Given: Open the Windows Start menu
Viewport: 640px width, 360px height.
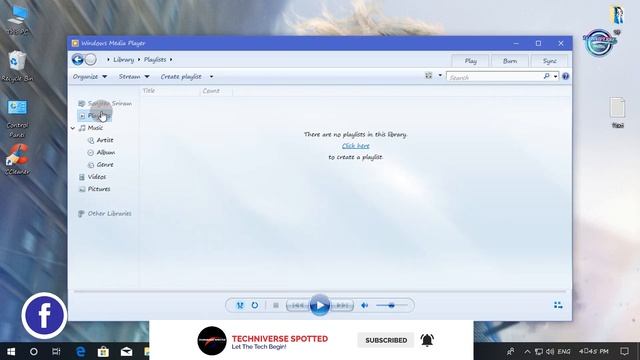Looking at the screenshot, I should pos(11,351).
